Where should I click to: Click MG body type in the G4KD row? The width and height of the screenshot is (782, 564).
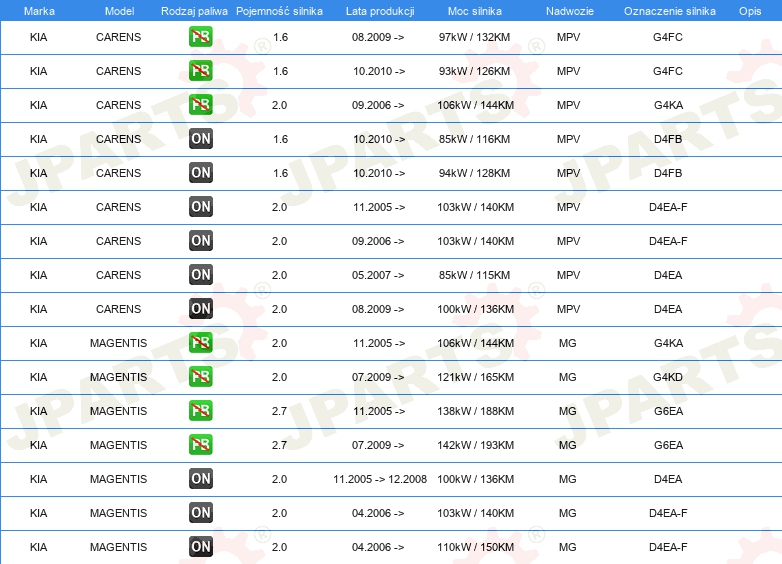568,377
